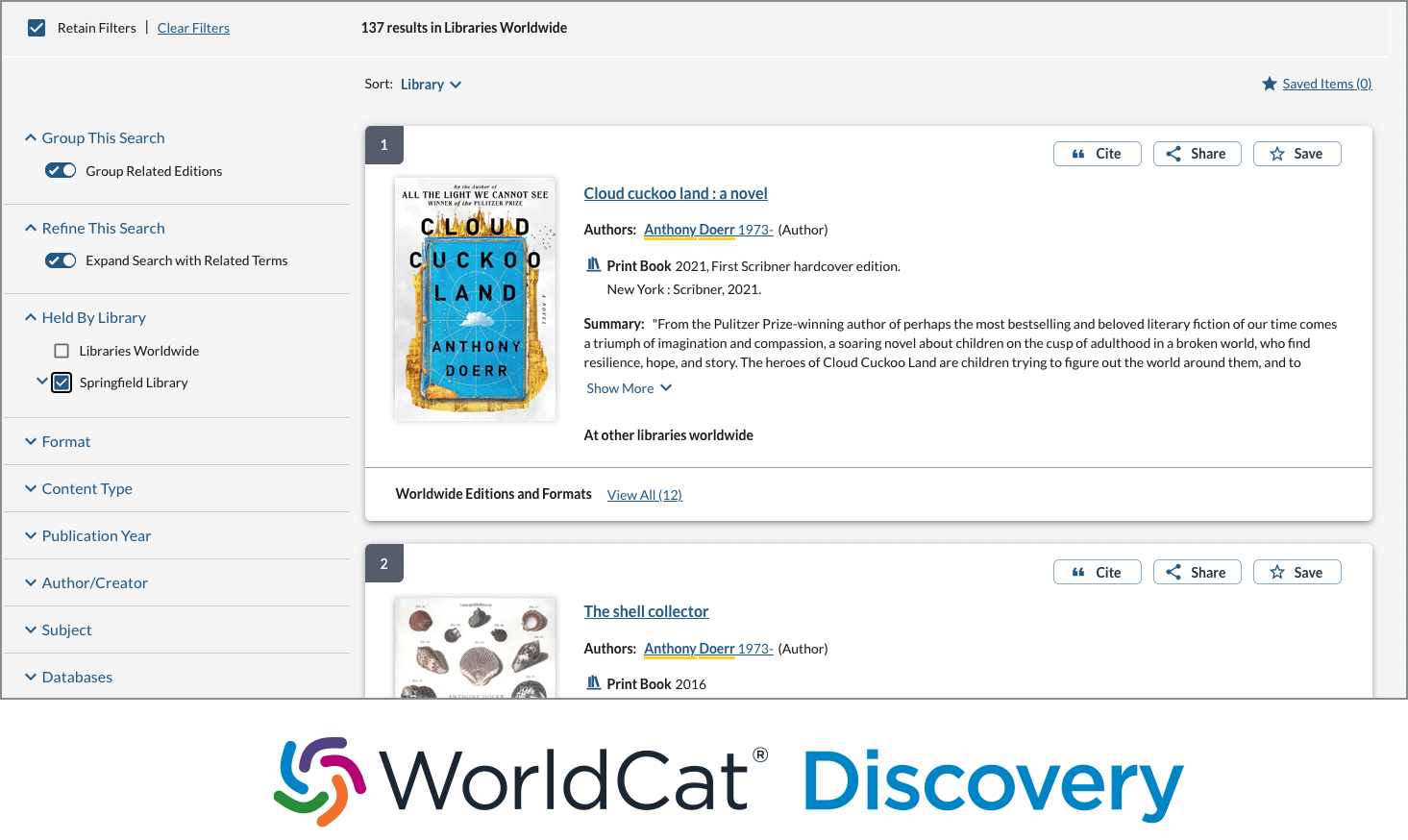Save The shell collector result
Screen dimensions: 1408x840
[1297, 572]
